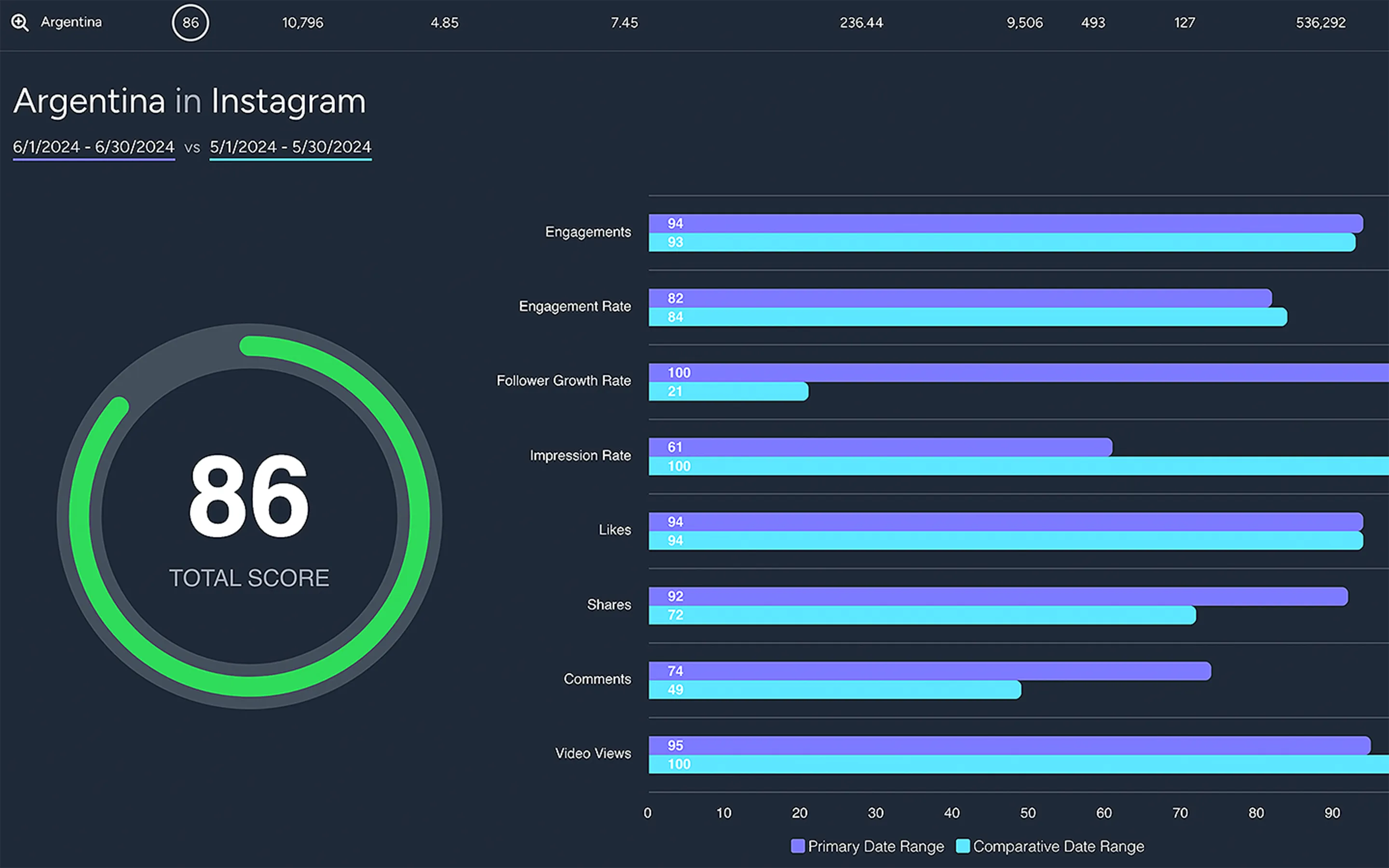Click the 9,506 value in the top row
Viewport: 1389px width, 868px height.
(1024, 23)
